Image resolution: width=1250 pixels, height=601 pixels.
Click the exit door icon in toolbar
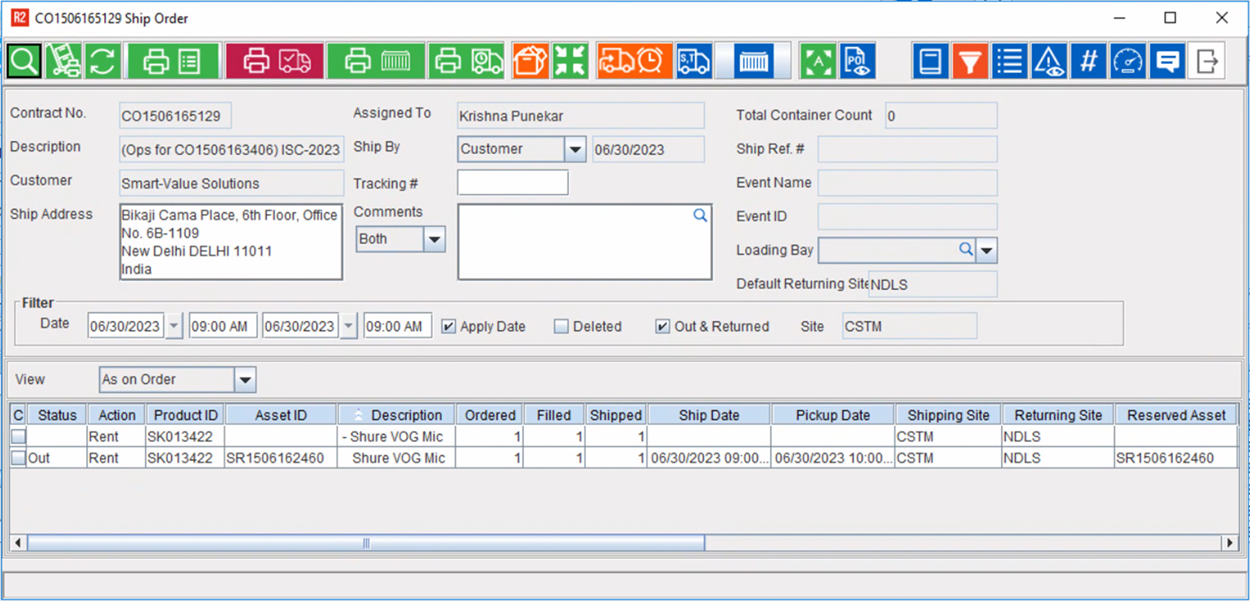coord(1207,61)
